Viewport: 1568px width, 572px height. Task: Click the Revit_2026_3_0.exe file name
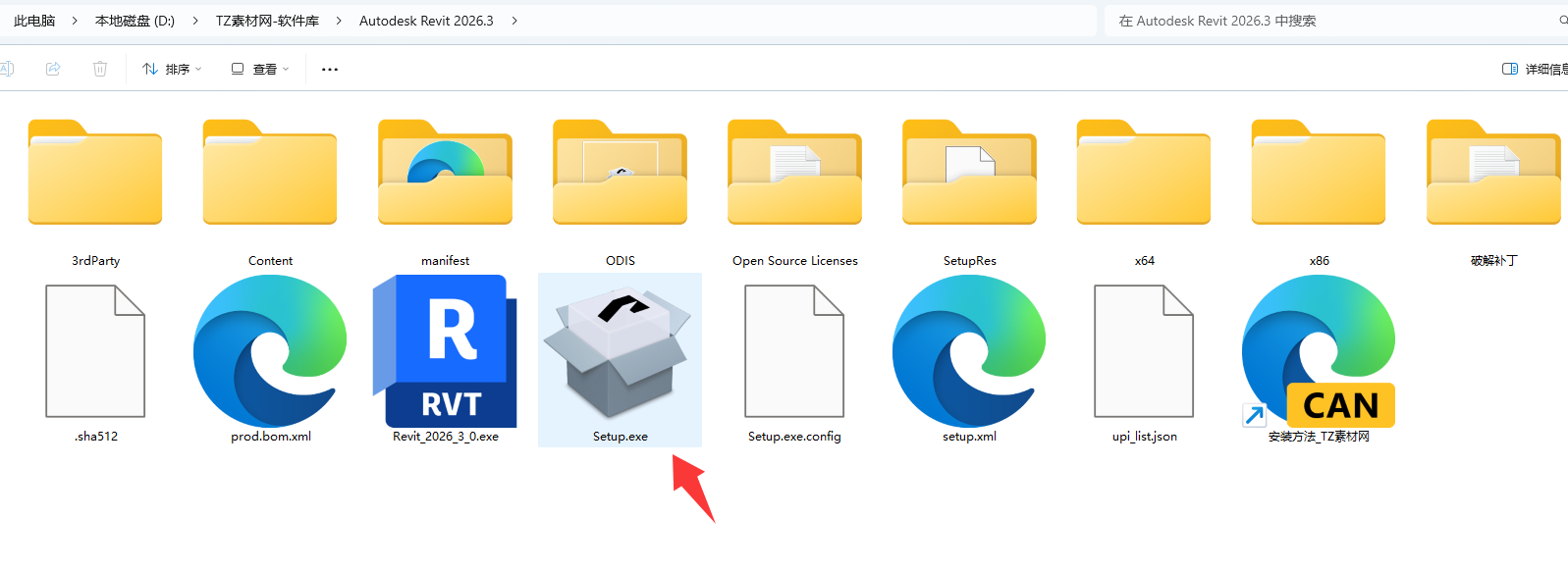pos(446,437)
